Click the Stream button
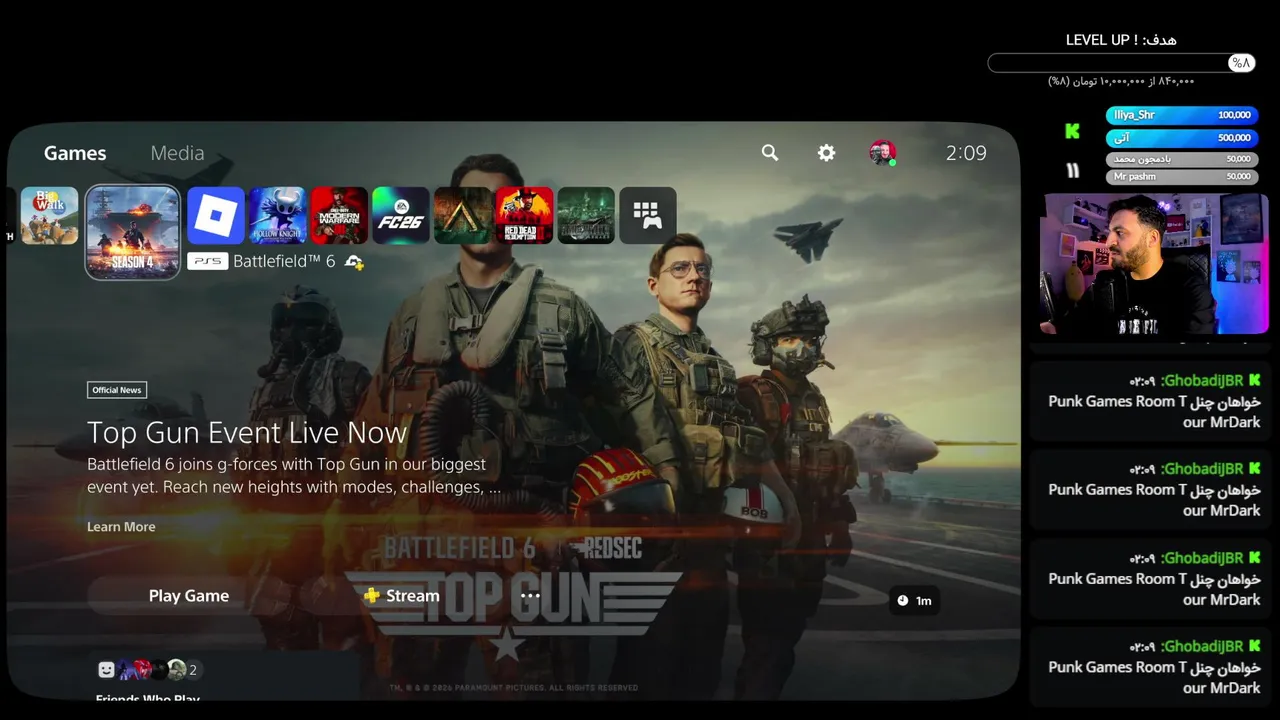 (x=402, y=596)
